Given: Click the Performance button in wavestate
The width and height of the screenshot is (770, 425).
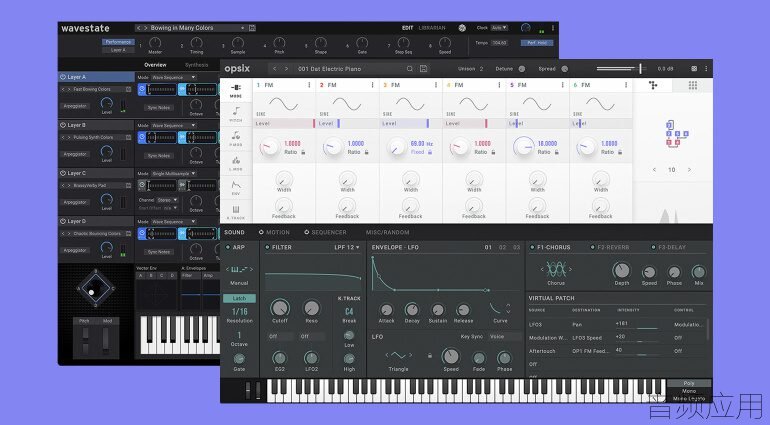Looking at the screenshot, I should (x=118, y=42).
